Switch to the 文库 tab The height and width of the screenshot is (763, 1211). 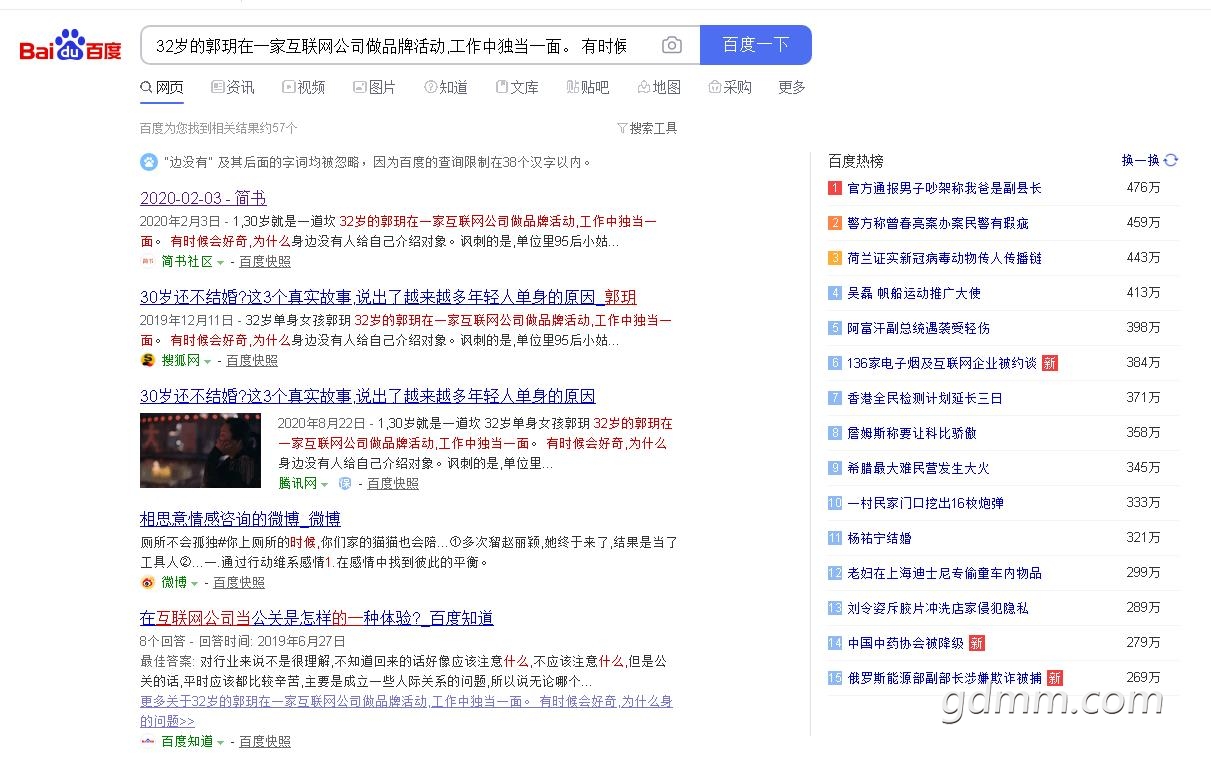pos(517,87)
